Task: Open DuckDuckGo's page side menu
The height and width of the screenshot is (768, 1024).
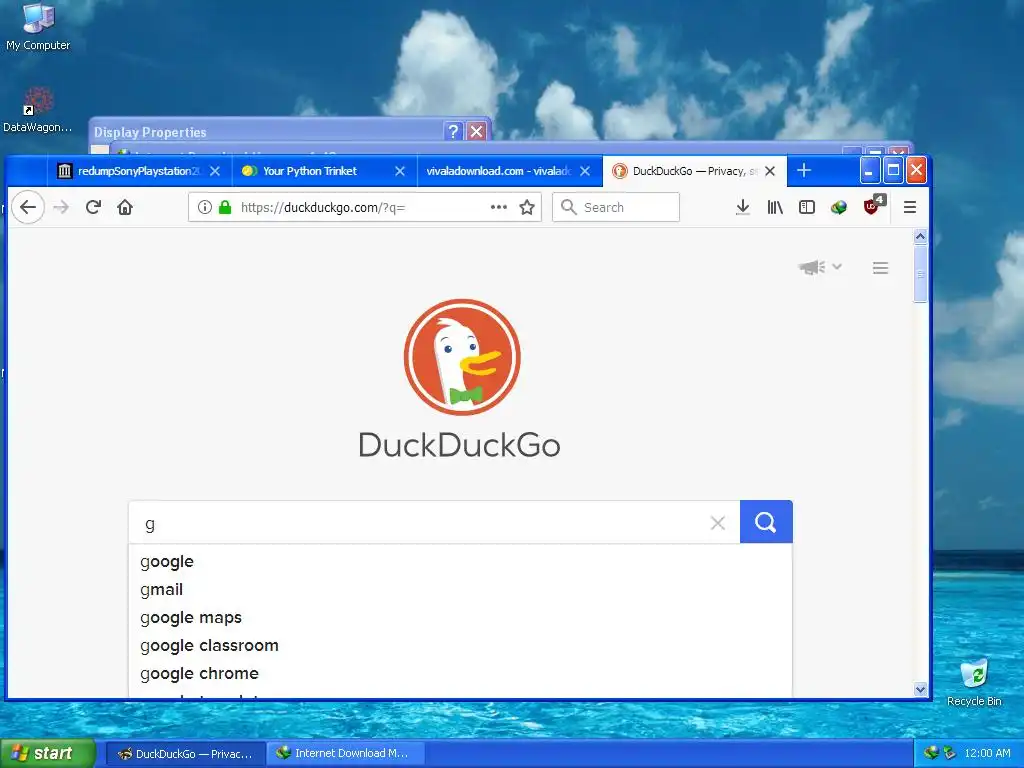Action: click(x=880, y=268)
